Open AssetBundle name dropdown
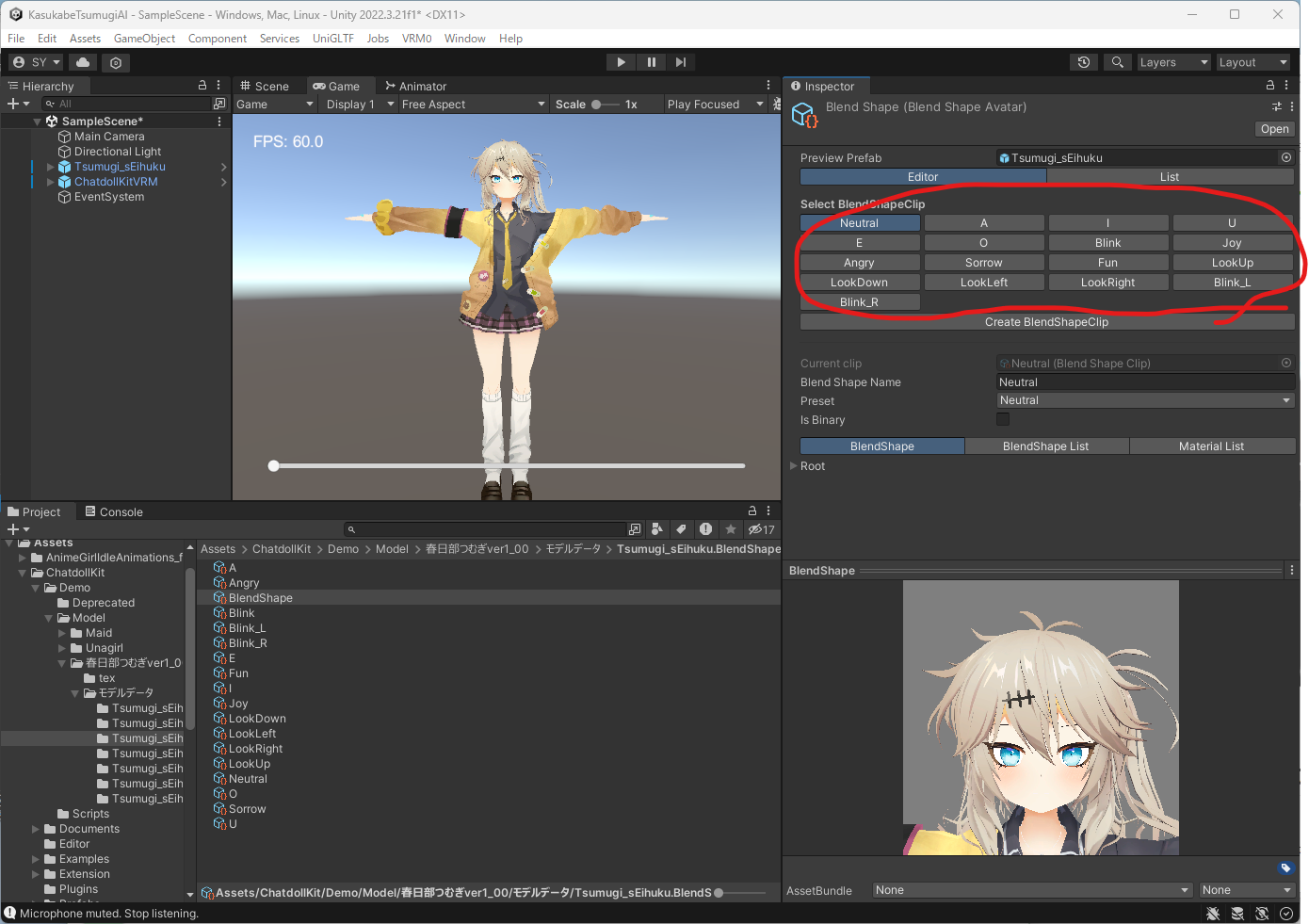Screen dimensions: 1309x924 [1032, 890]
